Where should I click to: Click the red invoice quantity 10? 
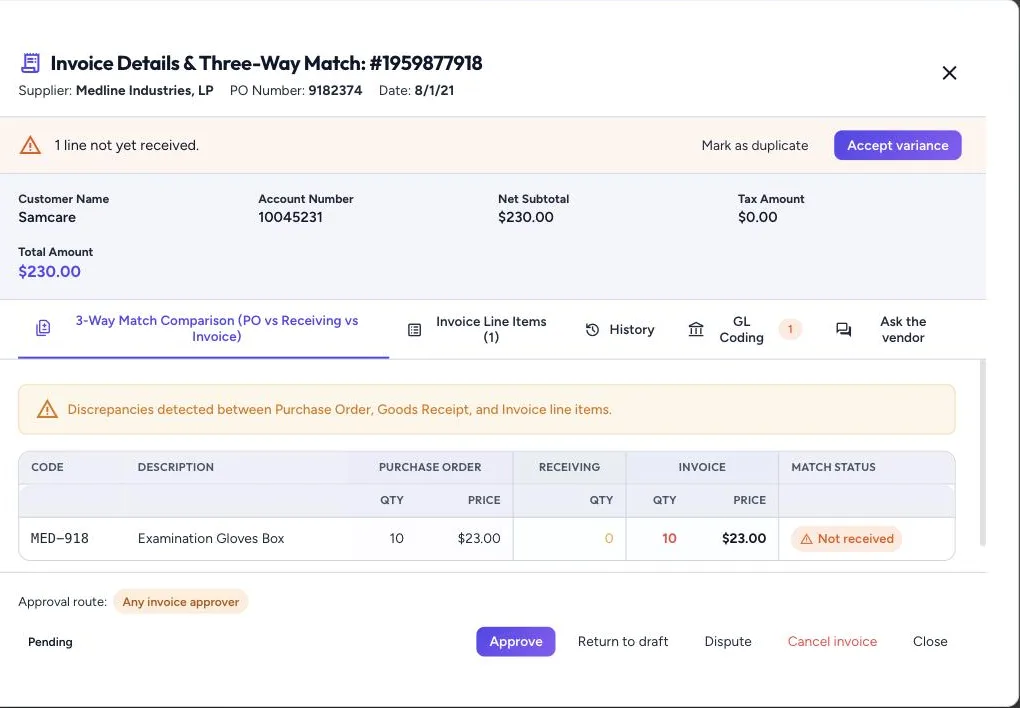669,539
